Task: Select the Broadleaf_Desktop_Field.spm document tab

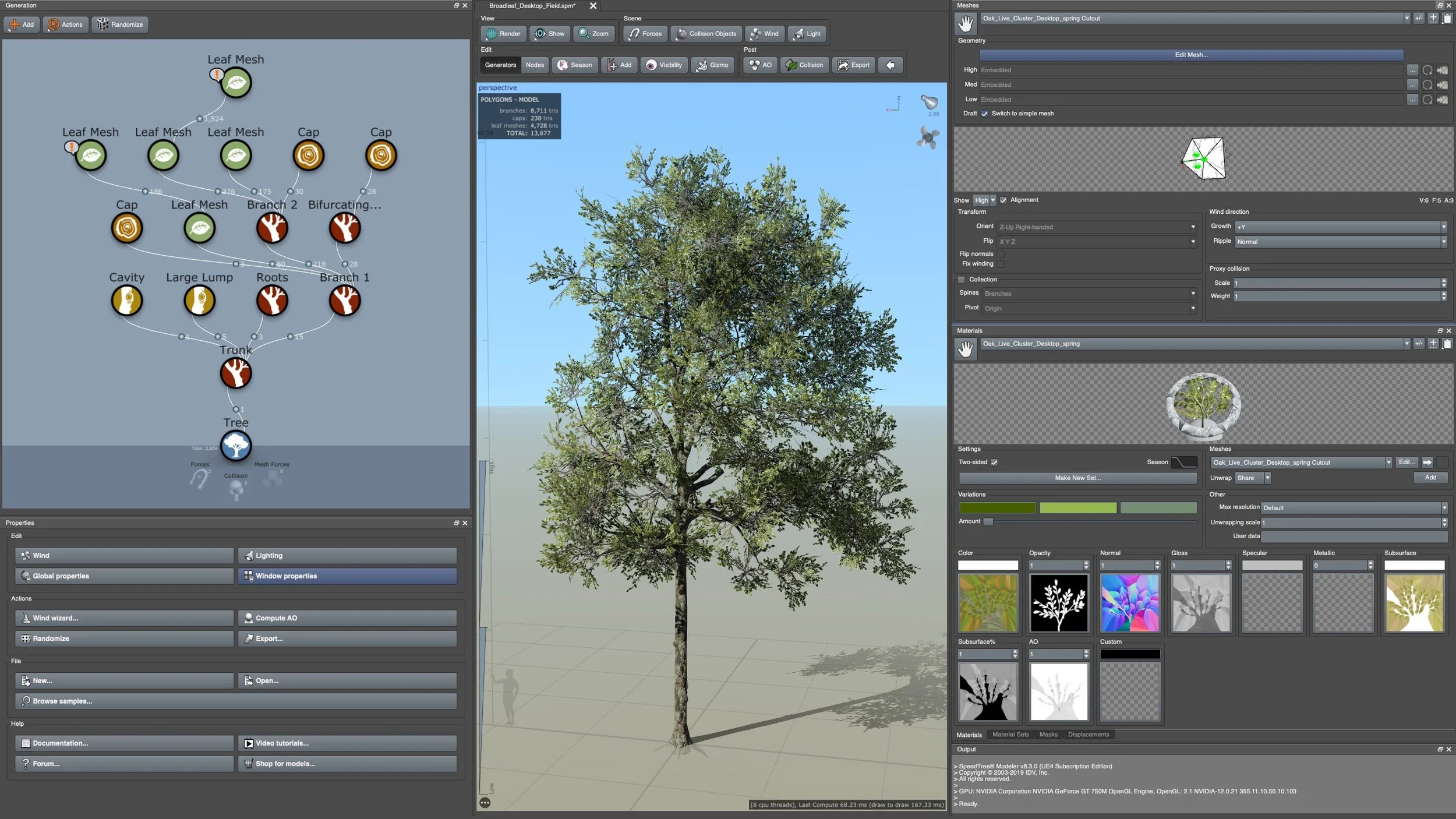Action: (x=532, y=6)
